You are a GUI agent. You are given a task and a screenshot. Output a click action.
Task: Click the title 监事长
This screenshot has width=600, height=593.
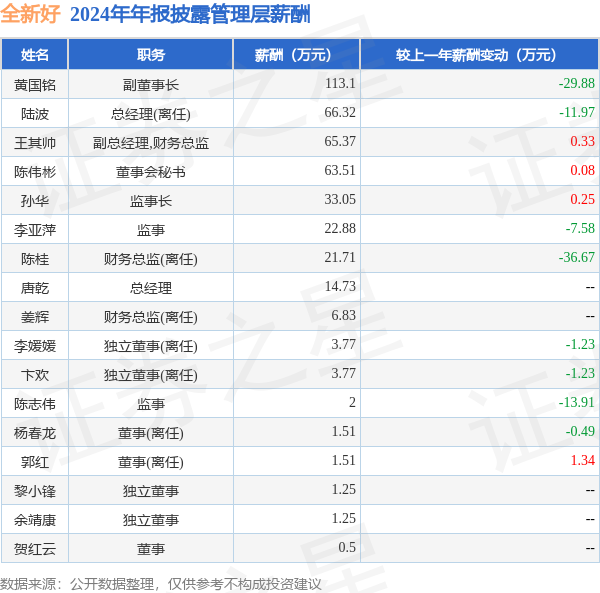(x=151, y=201)
